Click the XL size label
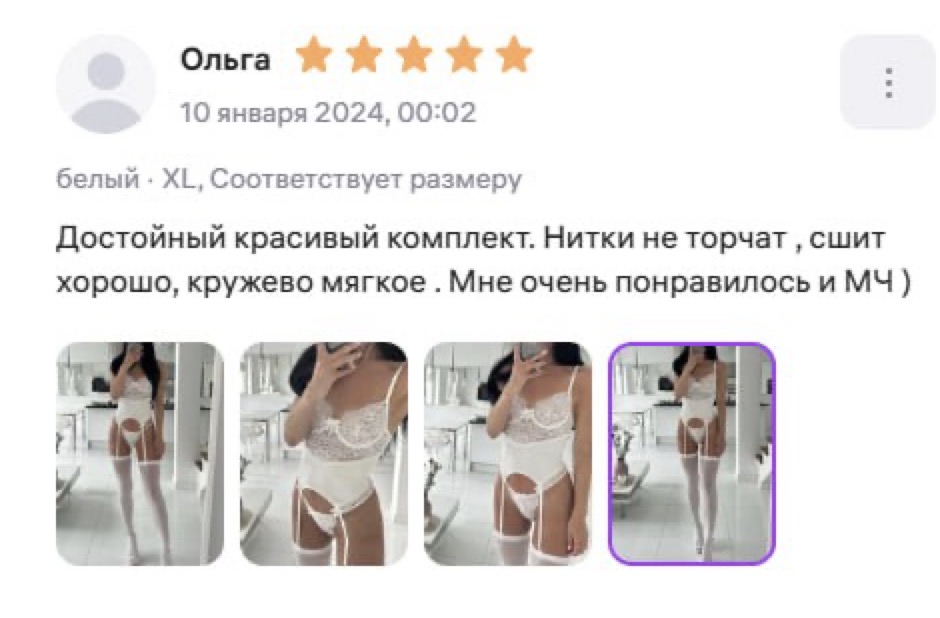 pos(179,179)
